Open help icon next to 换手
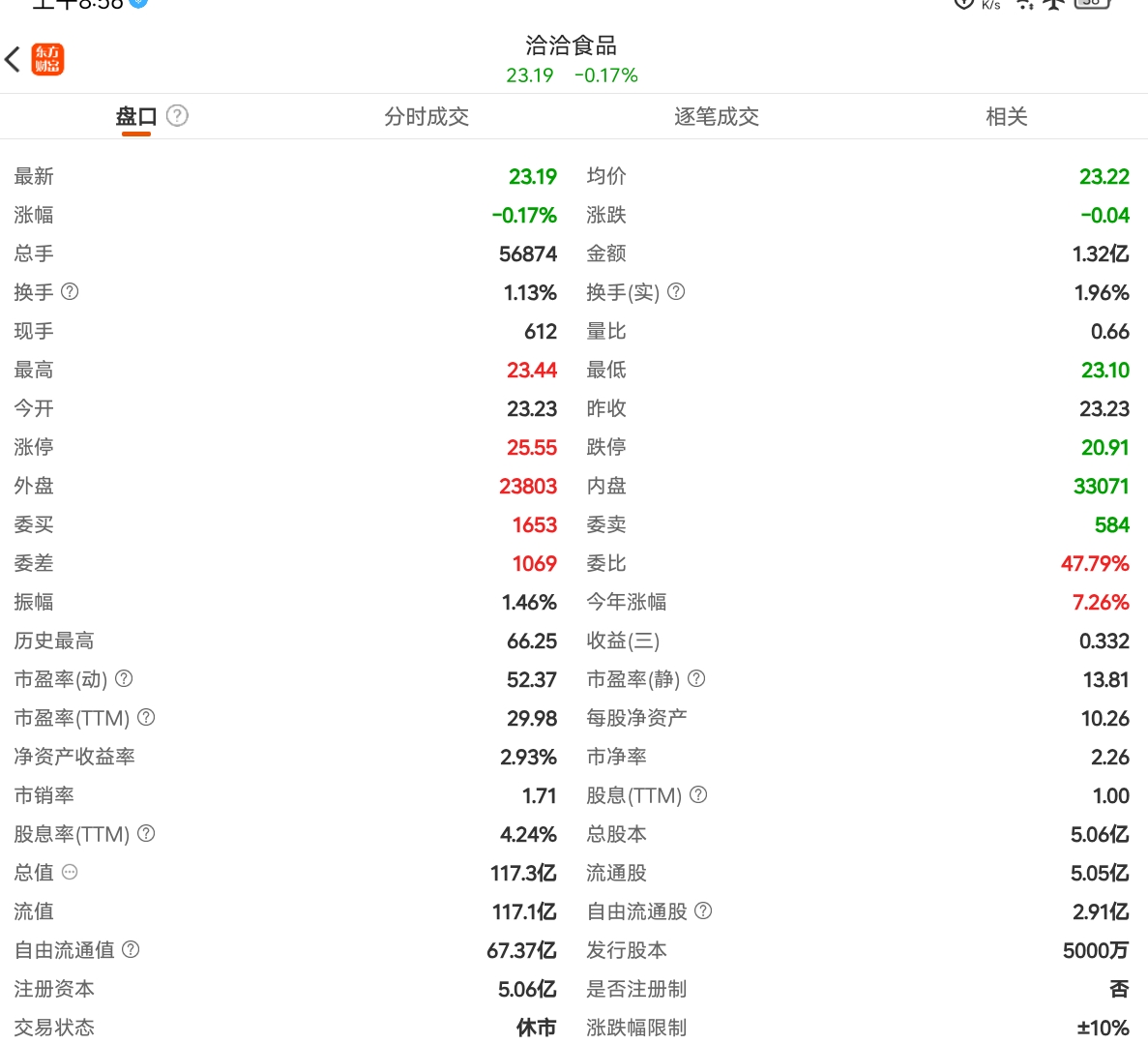 click(x=70, y=291)
